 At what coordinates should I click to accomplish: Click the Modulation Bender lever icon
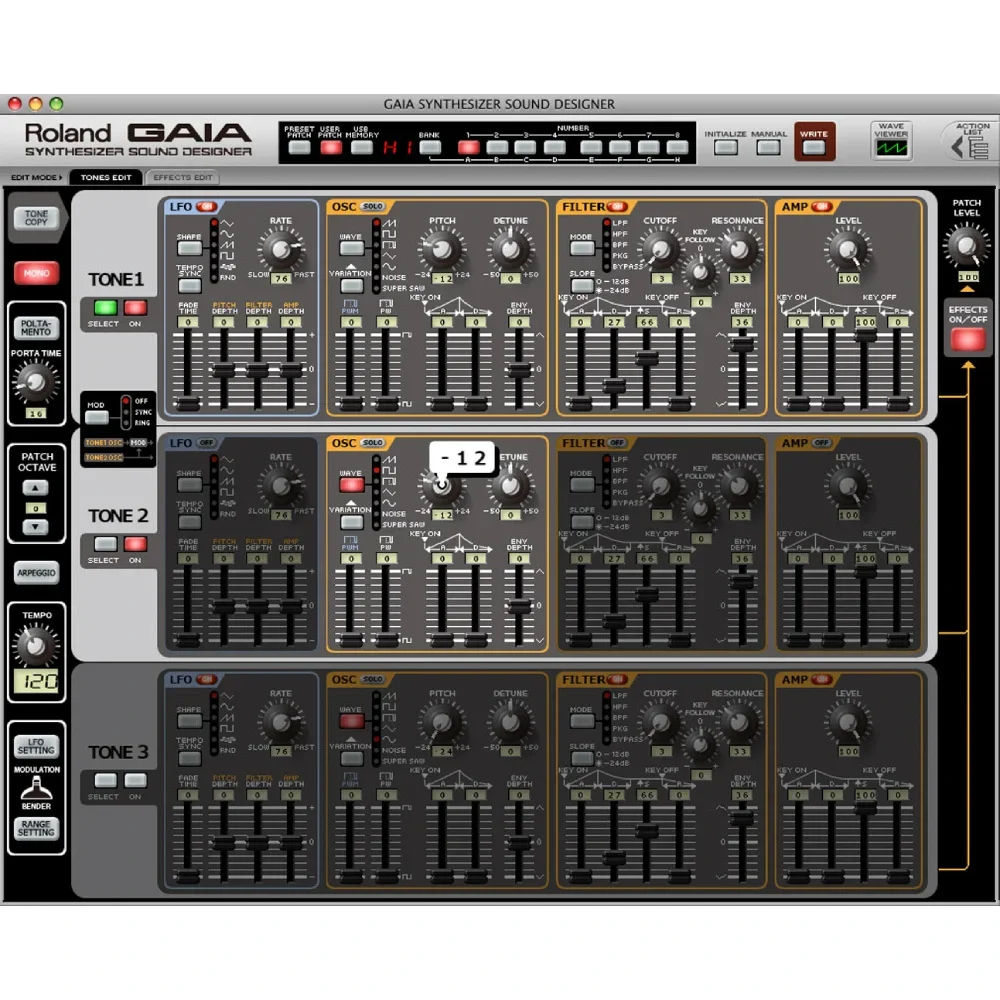tap(36, 788)
